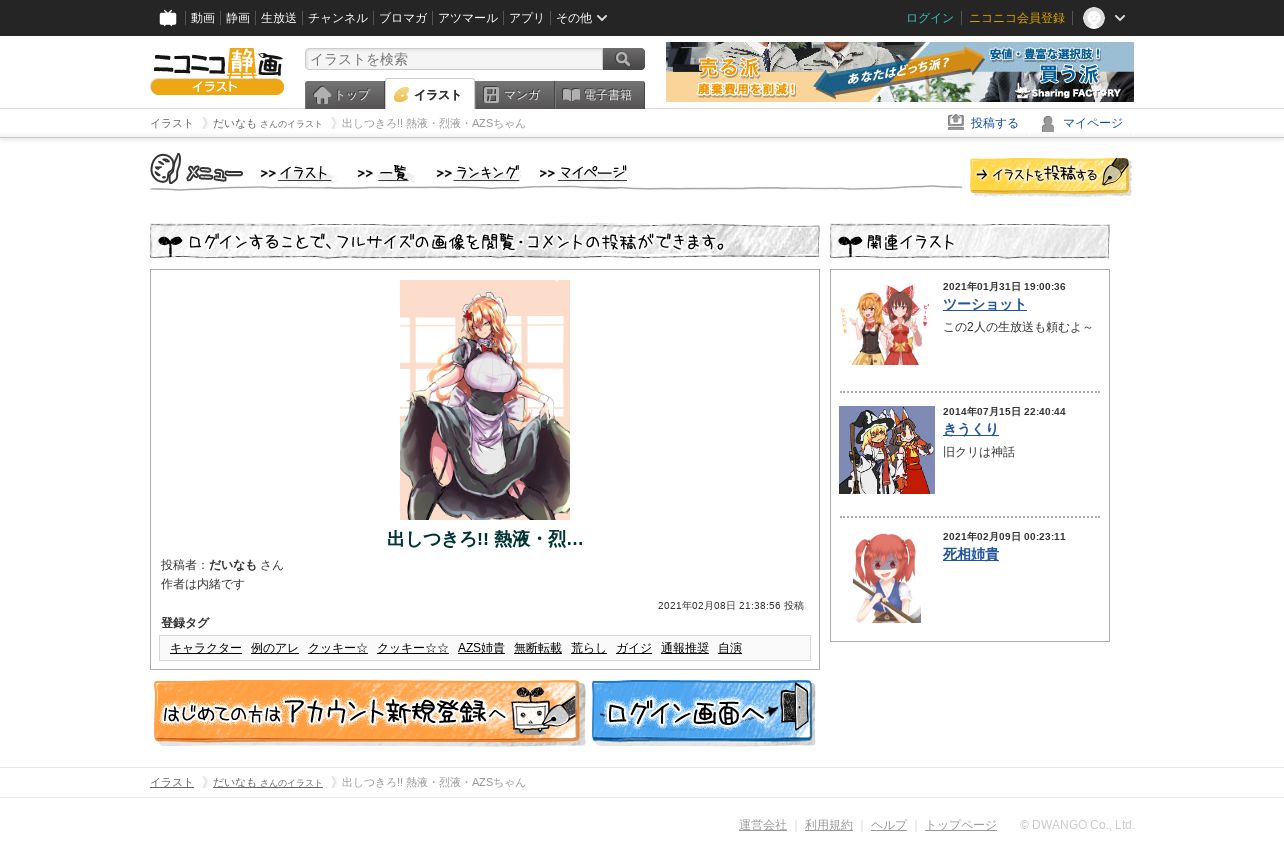Viewport: 1284px width, 852px height.
Task: Select the 荒らし tag
Action: pos(589,648)
